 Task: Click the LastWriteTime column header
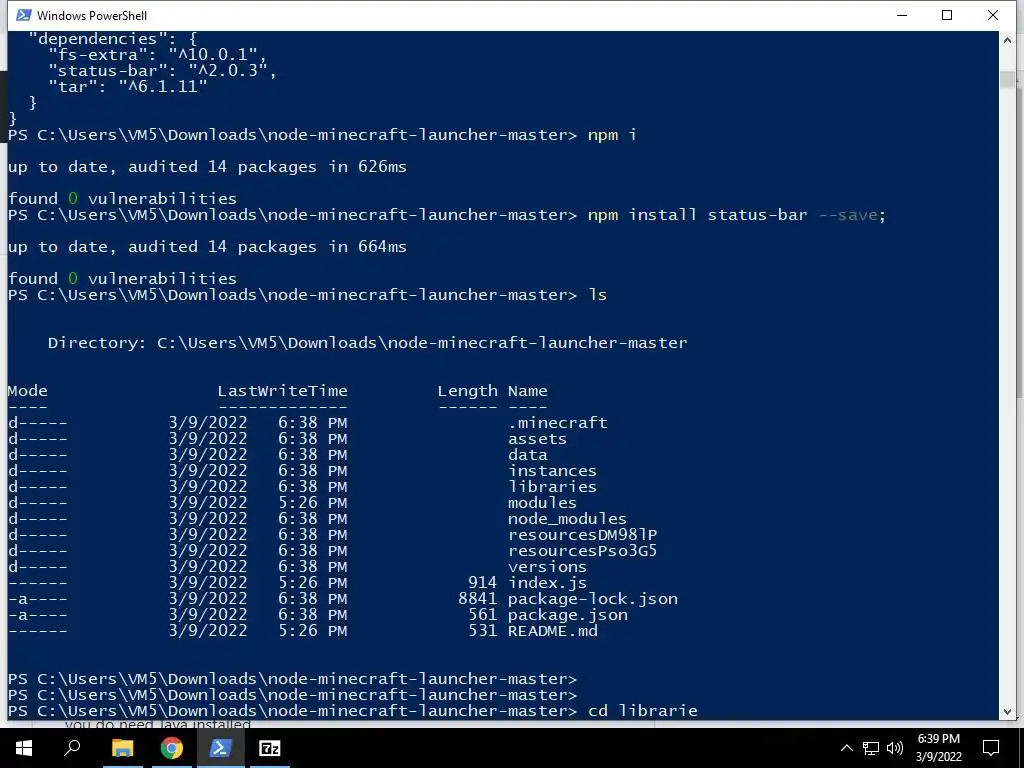coord(282,391)
